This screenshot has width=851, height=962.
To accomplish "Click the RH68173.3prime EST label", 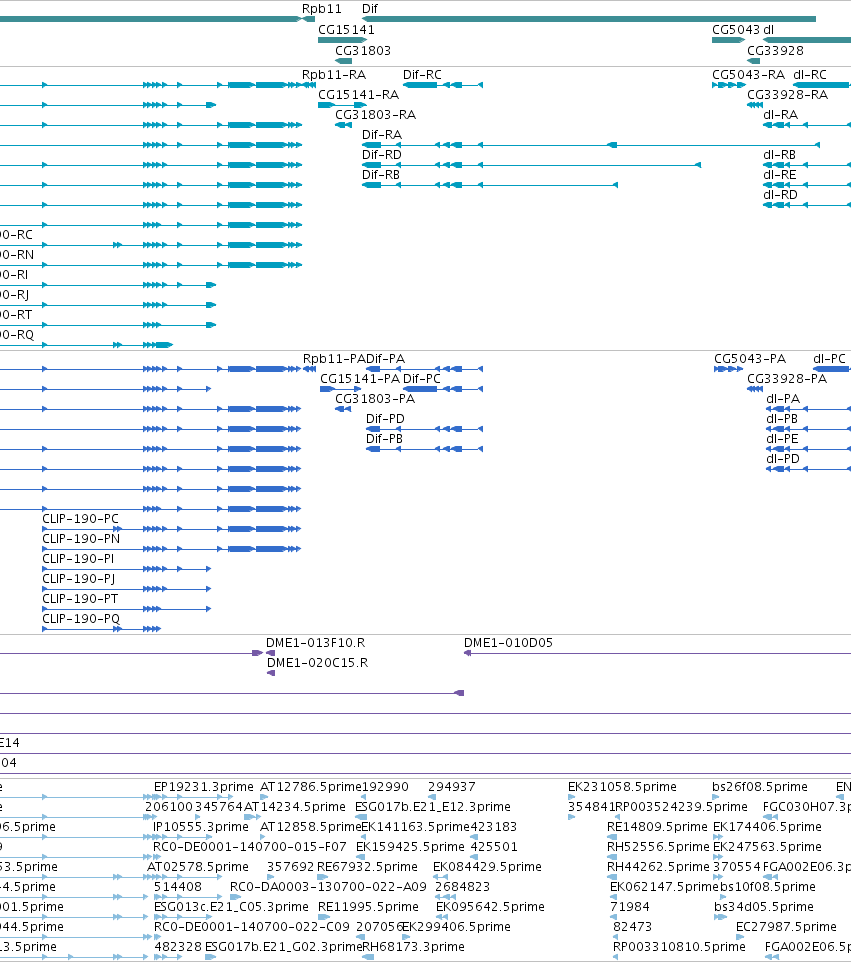I will 413,947.
